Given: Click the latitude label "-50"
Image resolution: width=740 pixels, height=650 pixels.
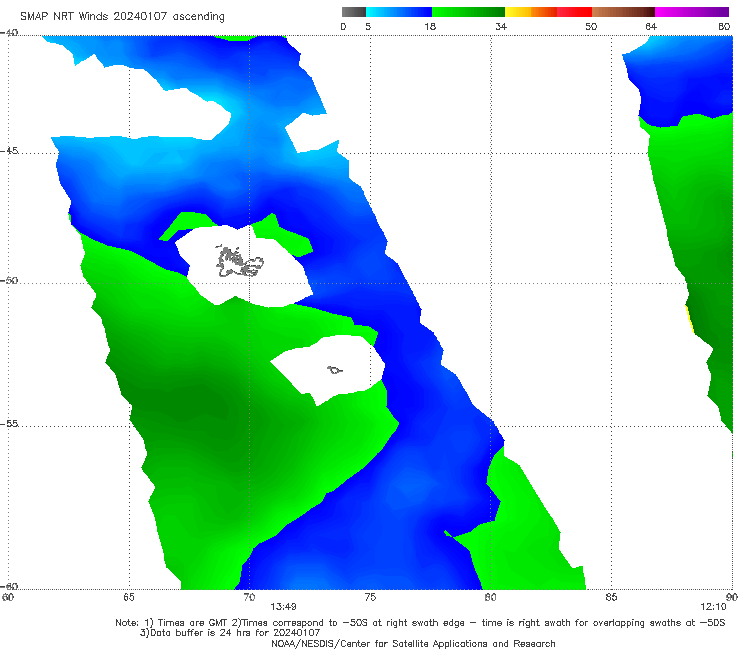Looking at the screenshot, I should (9, 280).
